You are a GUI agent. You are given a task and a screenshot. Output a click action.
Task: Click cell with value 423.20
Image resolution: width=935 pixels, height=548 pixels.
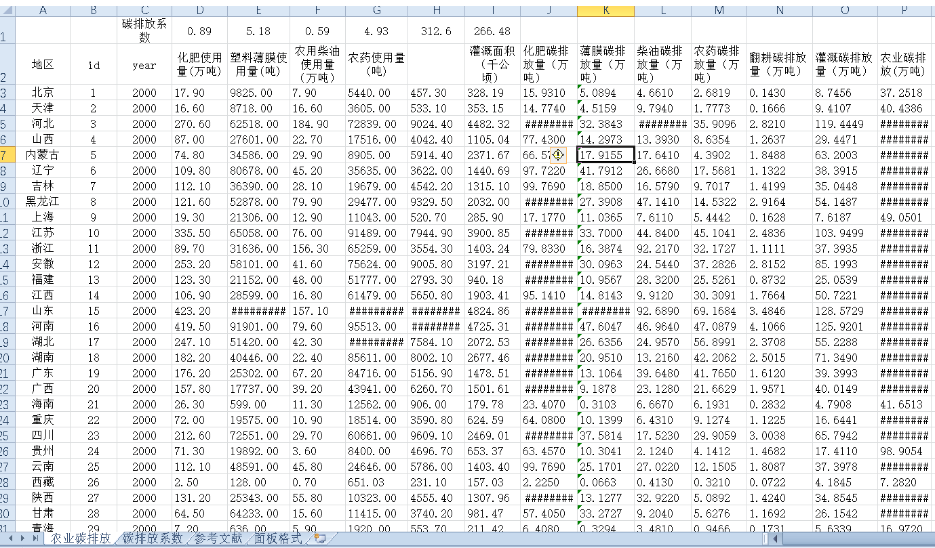point(200,311)
